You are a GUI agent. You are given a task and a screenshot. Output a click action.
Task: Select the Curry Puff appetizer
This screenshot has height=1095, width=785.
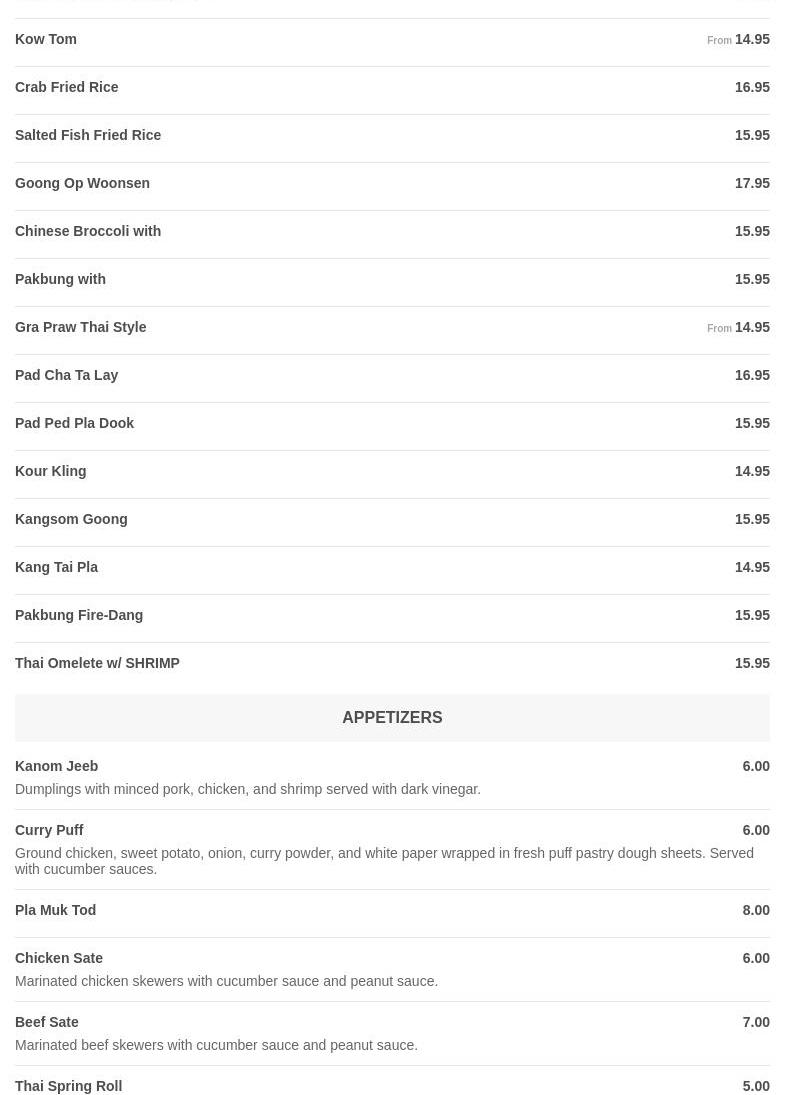click(49, 830)
